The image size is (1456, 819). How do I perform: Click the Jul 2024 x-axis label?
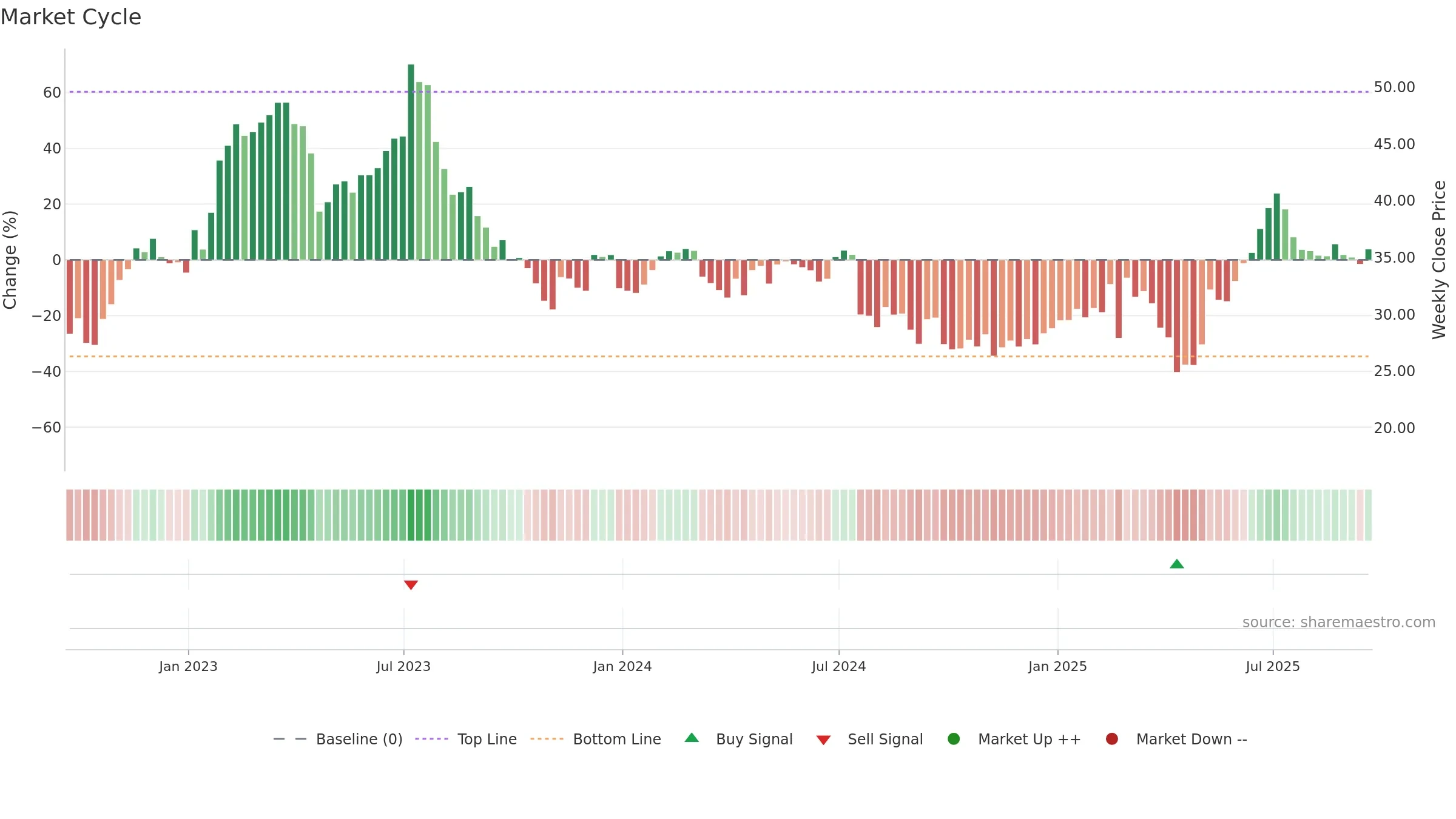click(839, 666)
